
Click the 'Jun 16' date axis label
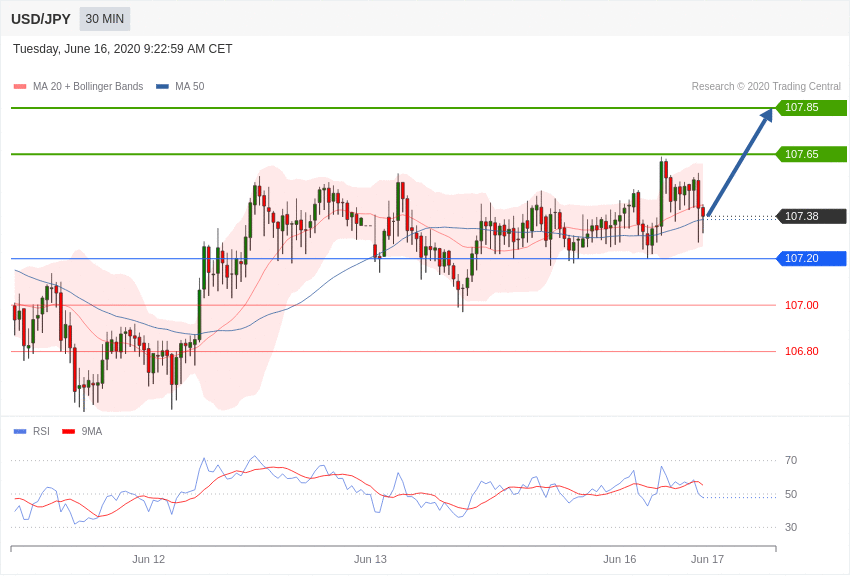coord(620,559)
